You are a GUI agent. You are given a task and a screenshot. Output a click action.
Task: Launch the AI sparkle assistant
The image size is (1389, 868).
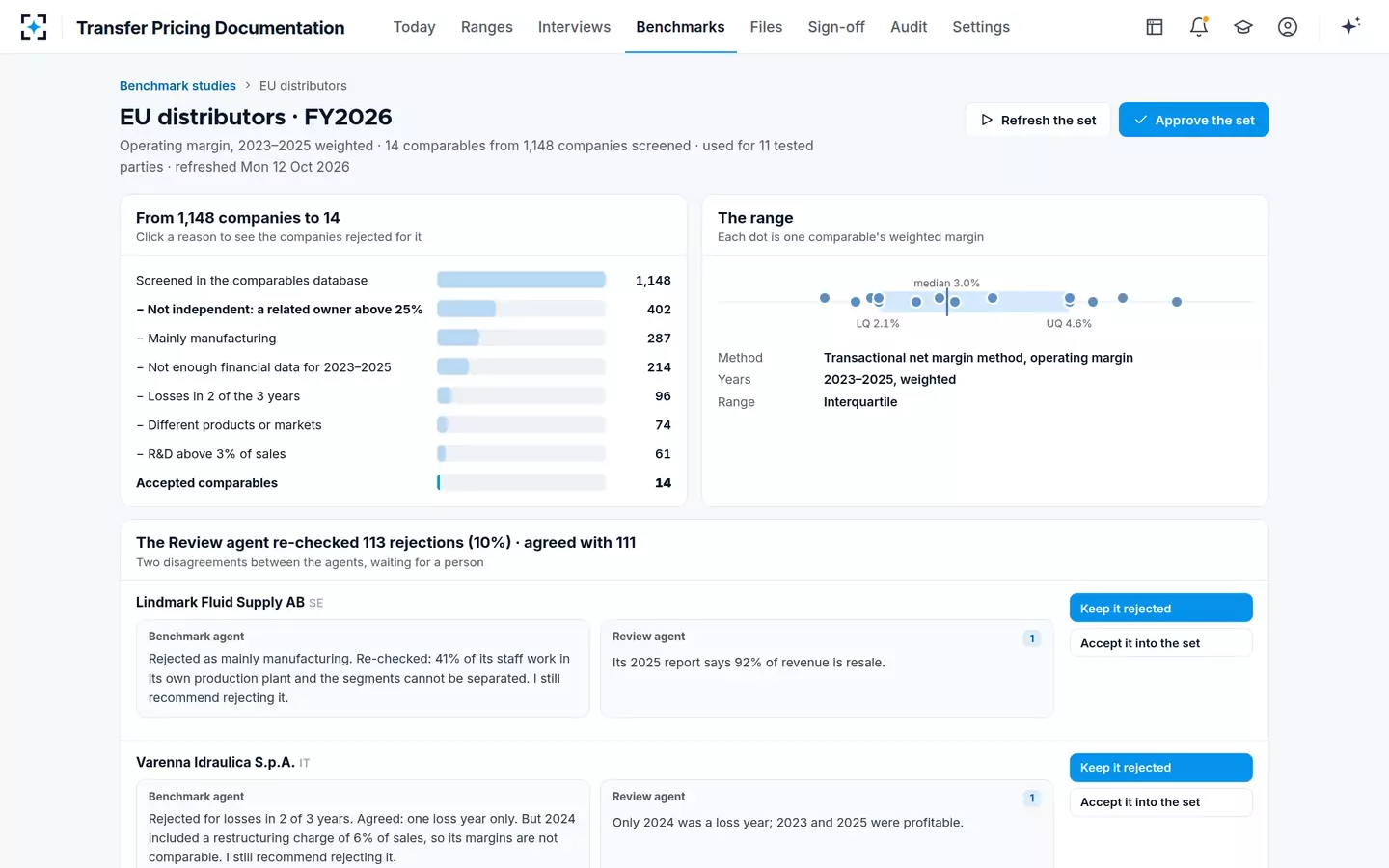pyautogui.click(x=1350, y=26)
